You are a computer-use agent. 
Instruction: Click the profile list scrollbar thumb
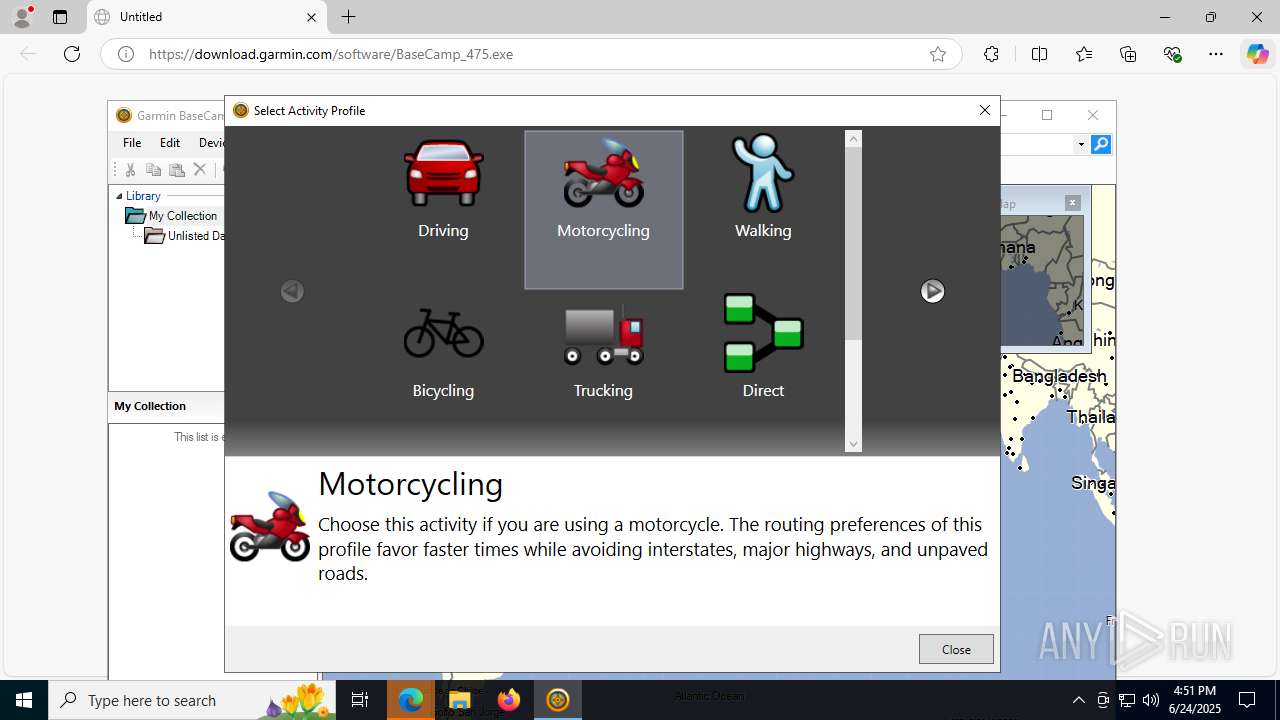tap(853, 244)
